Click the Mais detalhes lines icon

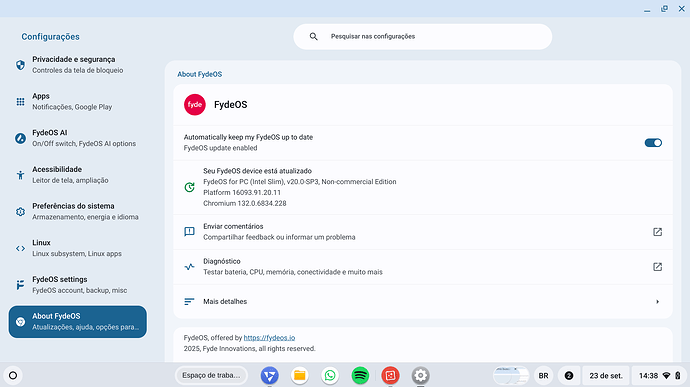(189, 302)
